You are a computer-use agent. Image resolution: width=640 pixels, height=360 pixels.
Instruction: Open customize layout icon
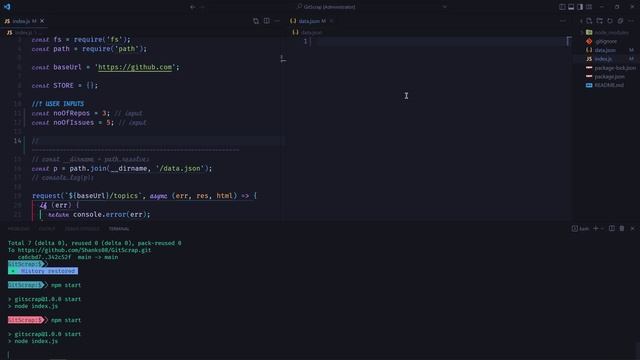589,7
